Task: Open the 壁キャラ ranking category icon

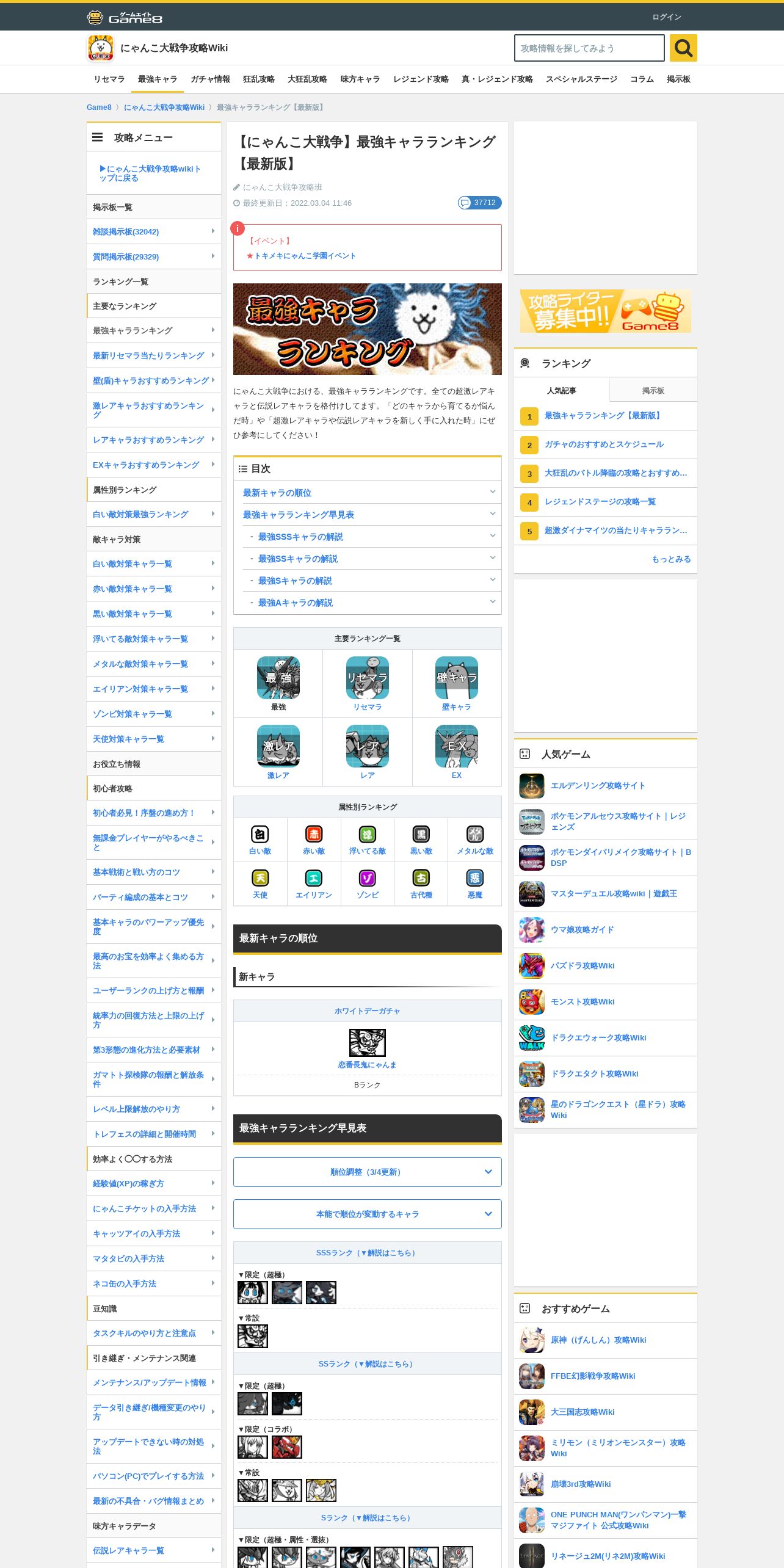Action: (457, 678)
